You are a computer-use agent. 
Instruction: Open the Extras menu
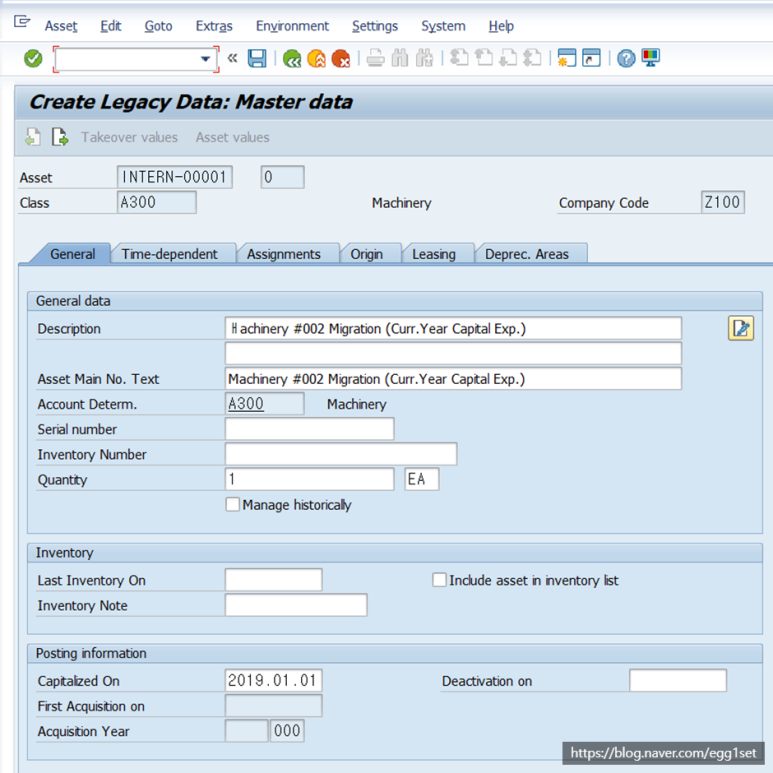[x=214, y=26]
